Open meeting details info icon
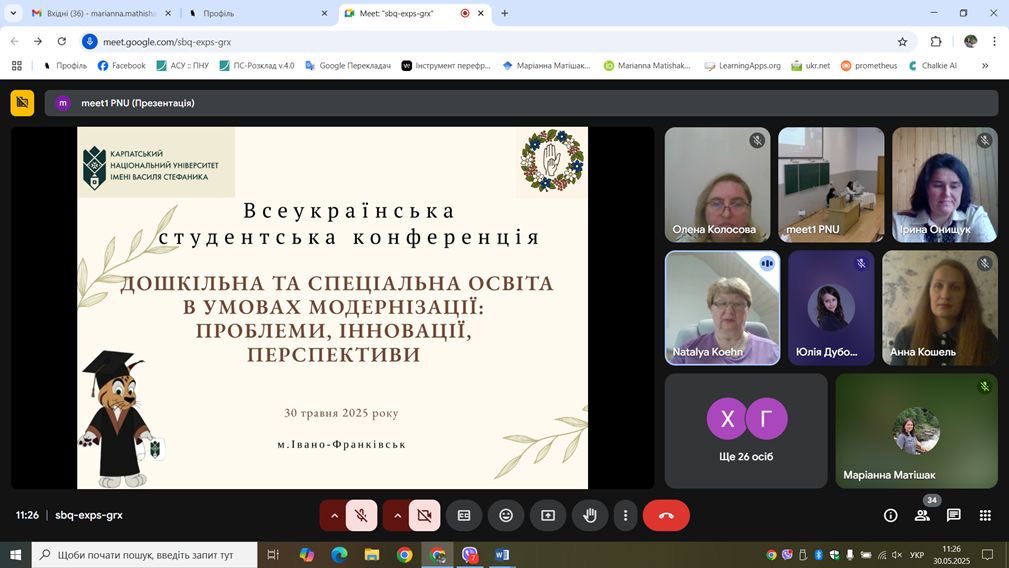 (890, 515)
